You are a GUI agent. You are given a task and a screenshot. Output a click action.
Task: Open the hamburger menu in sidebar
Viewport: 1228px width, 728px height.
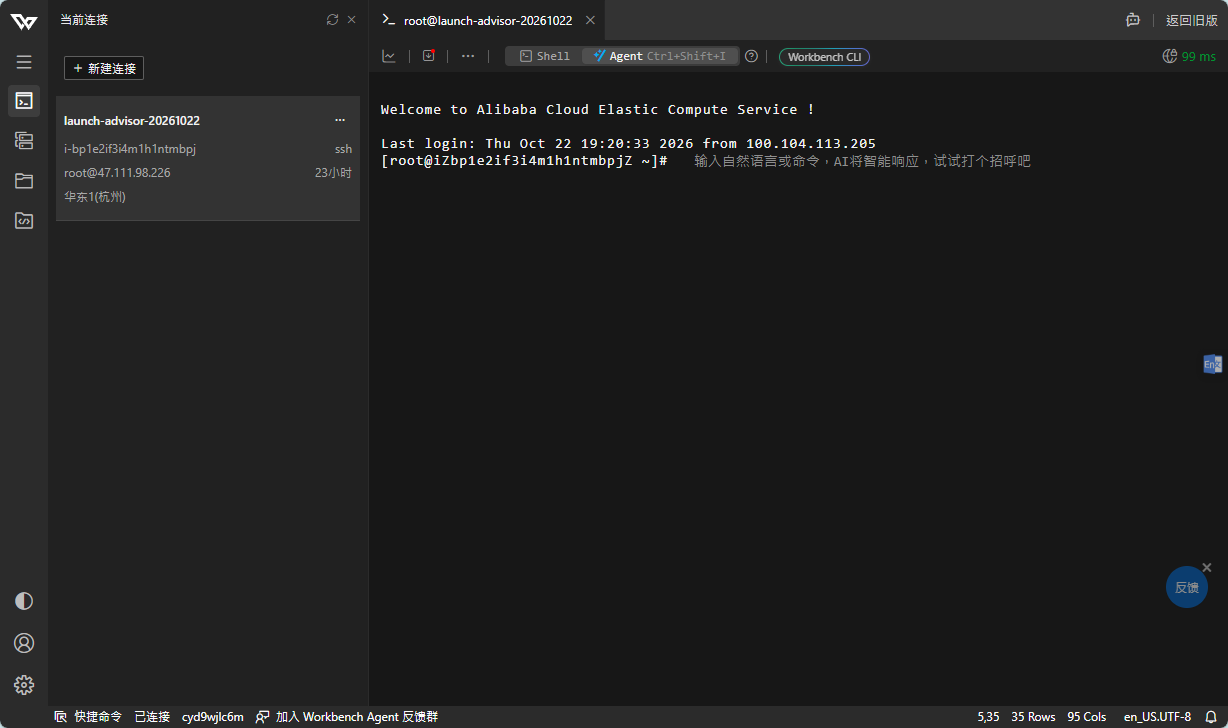click(24, 62)
